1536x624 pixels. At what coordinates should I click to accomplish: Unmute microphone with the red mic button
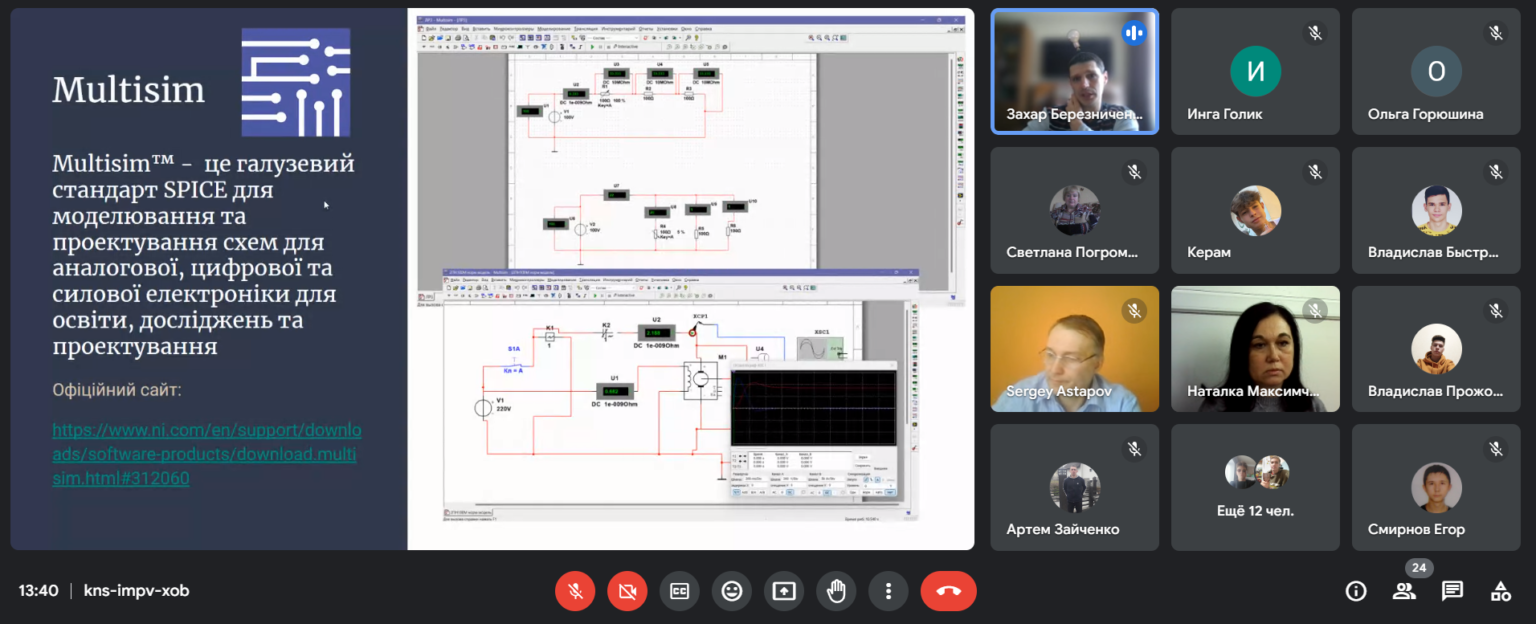click(x=575, y=591)
